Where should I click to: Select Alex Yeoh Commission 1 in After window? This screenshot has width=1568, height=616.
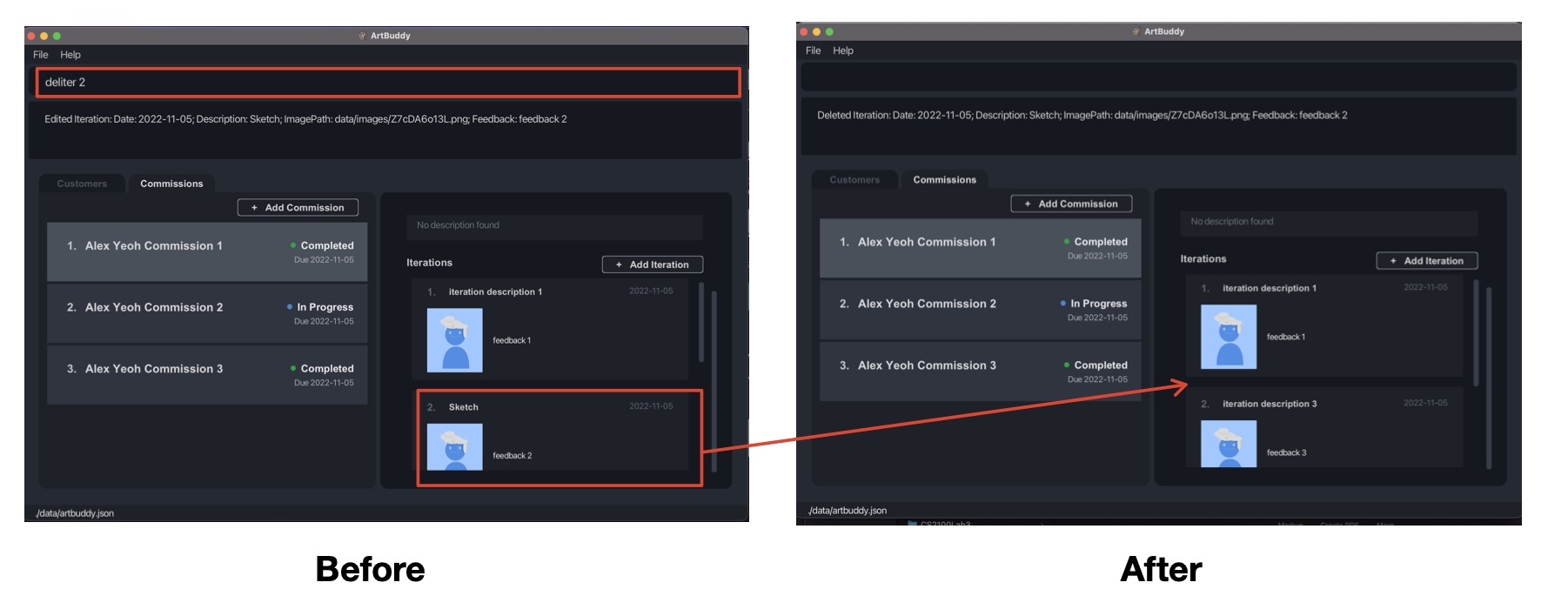(981, 248)
